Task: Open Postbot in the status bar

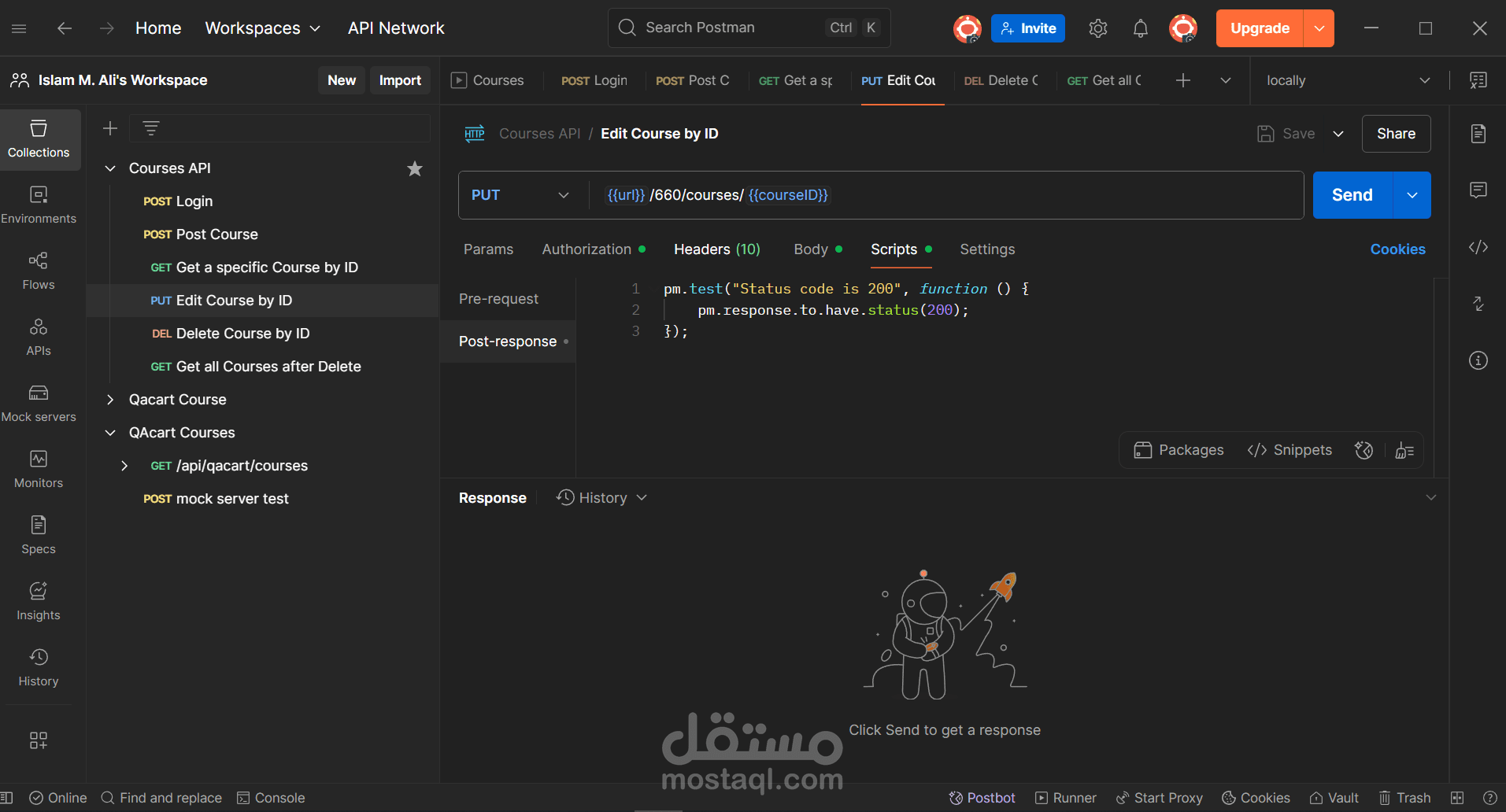Action: coord(982,798)
